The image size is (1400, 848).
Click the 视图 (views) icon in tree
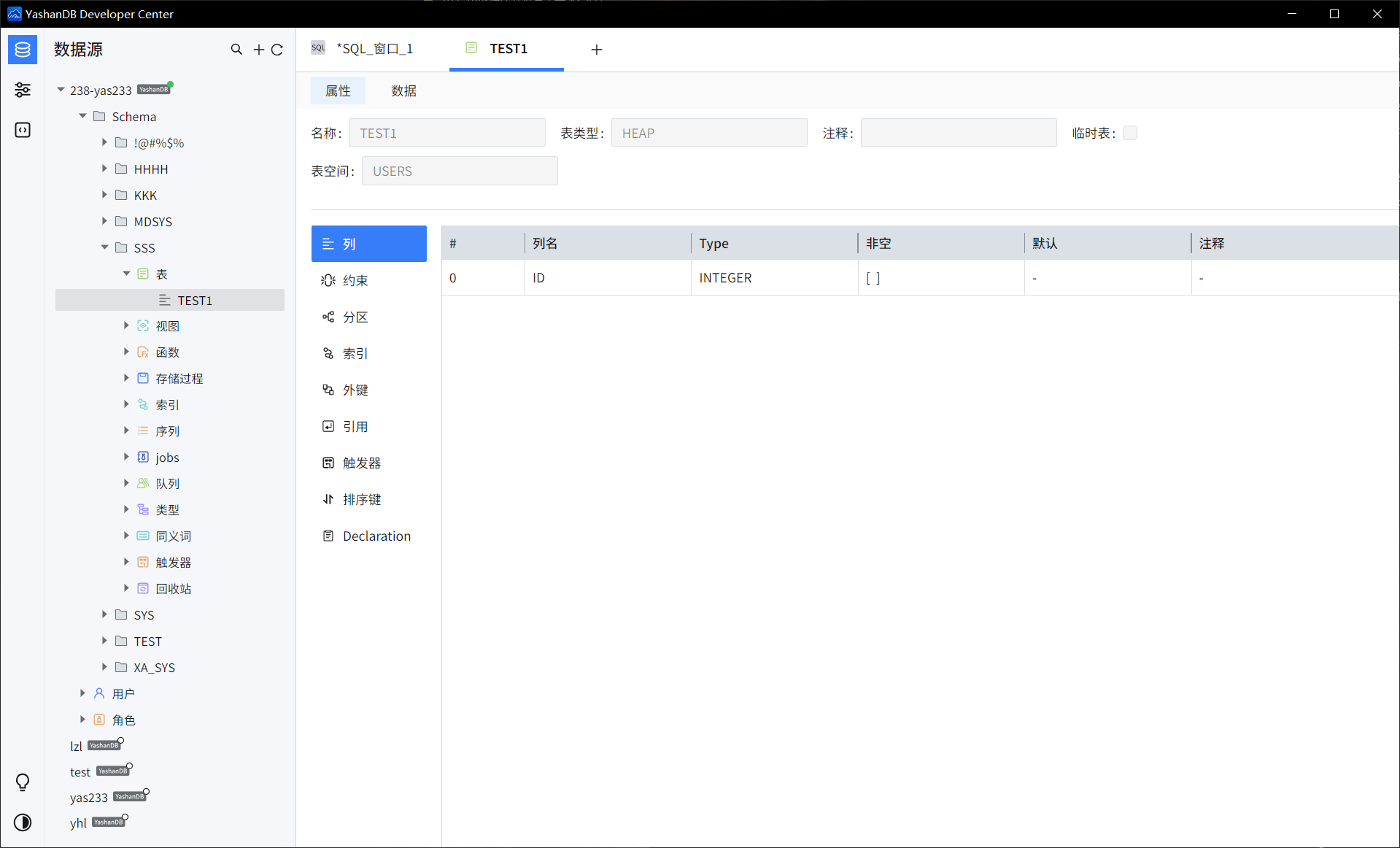click(143, 326)
